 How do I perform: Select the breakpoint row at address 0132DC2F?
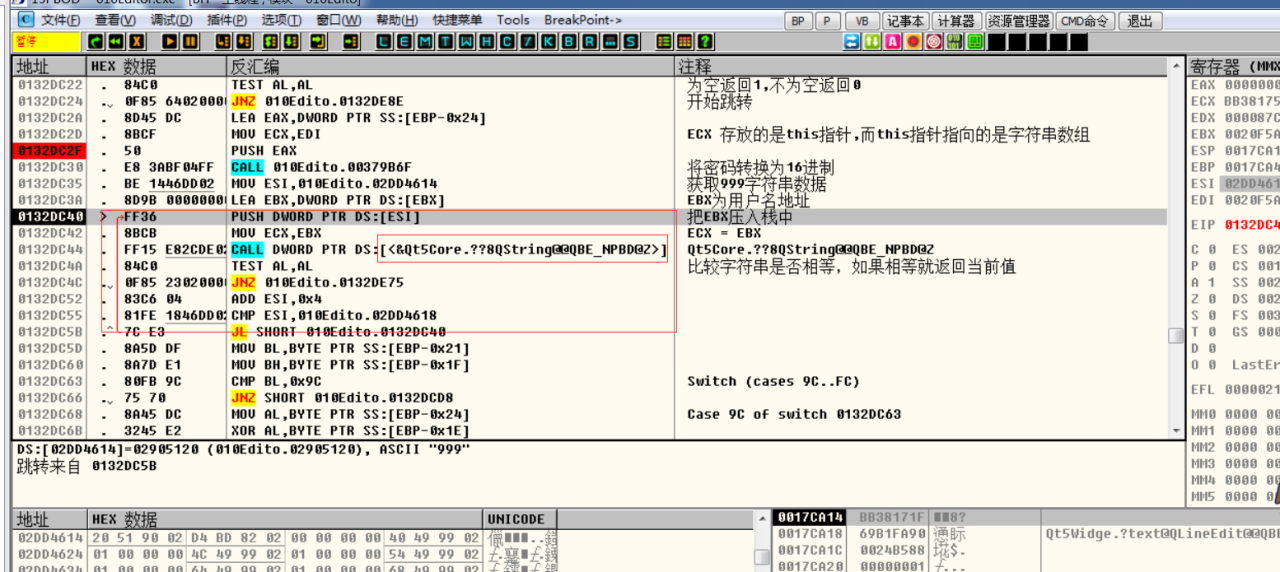coord(50,151)
